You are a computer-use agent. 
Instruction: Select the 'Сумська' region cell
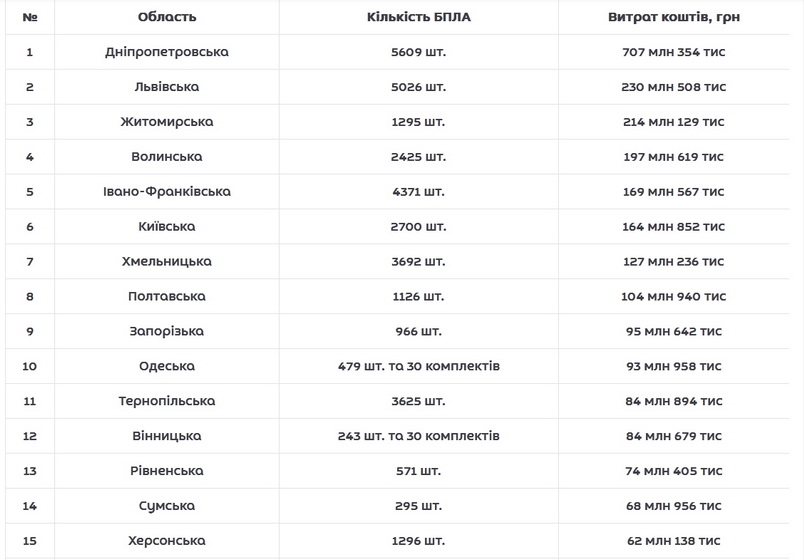[167, 506]
